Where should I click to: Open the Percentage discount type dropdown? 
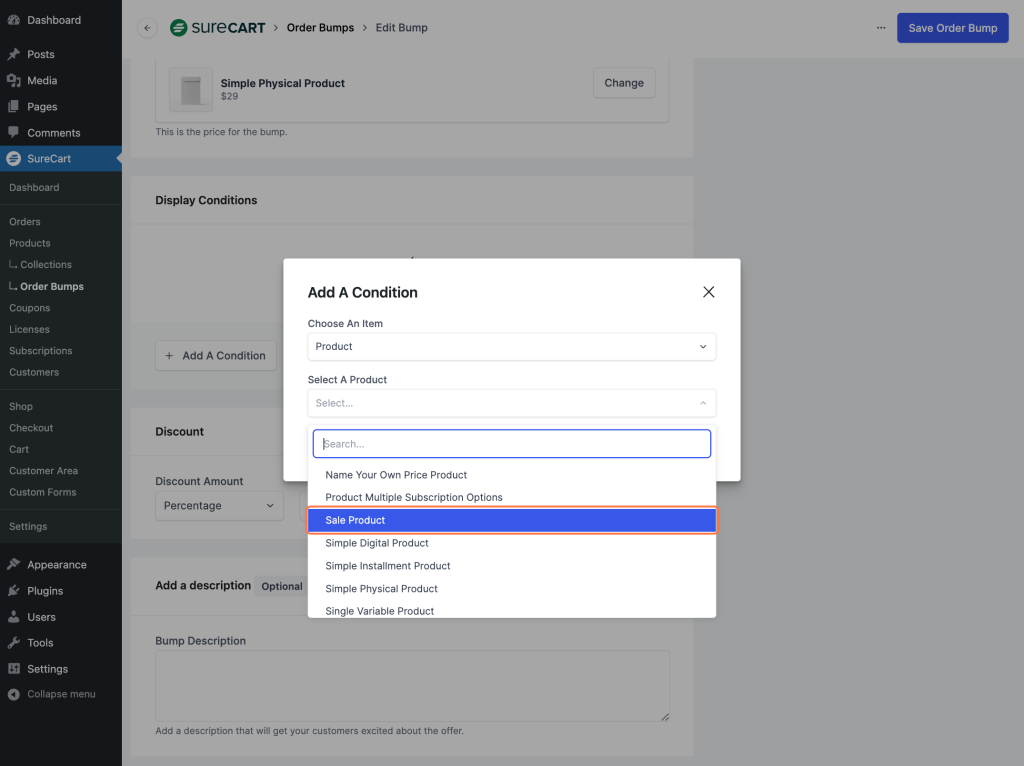point(219,506)
